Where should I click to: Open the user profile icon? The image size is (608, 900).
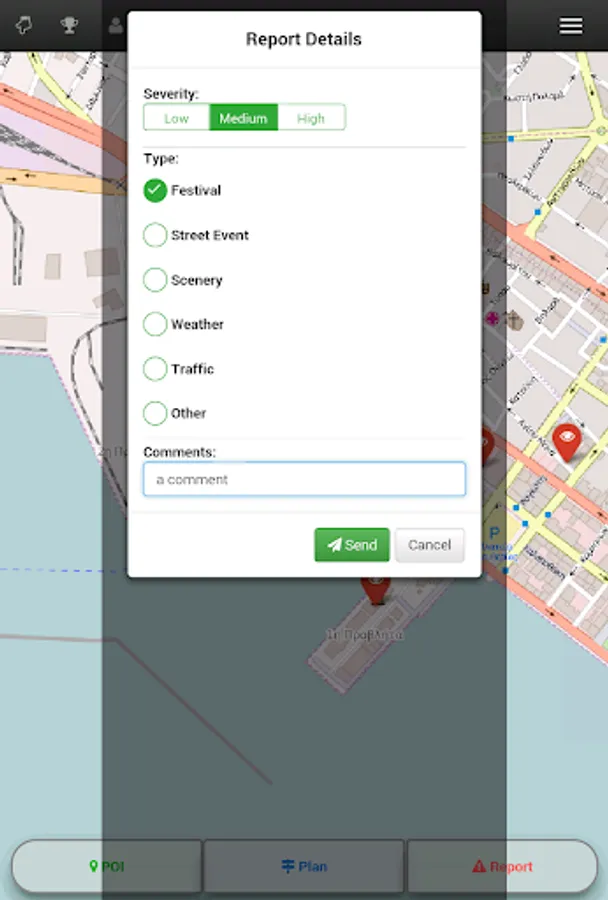pos(116,25)
